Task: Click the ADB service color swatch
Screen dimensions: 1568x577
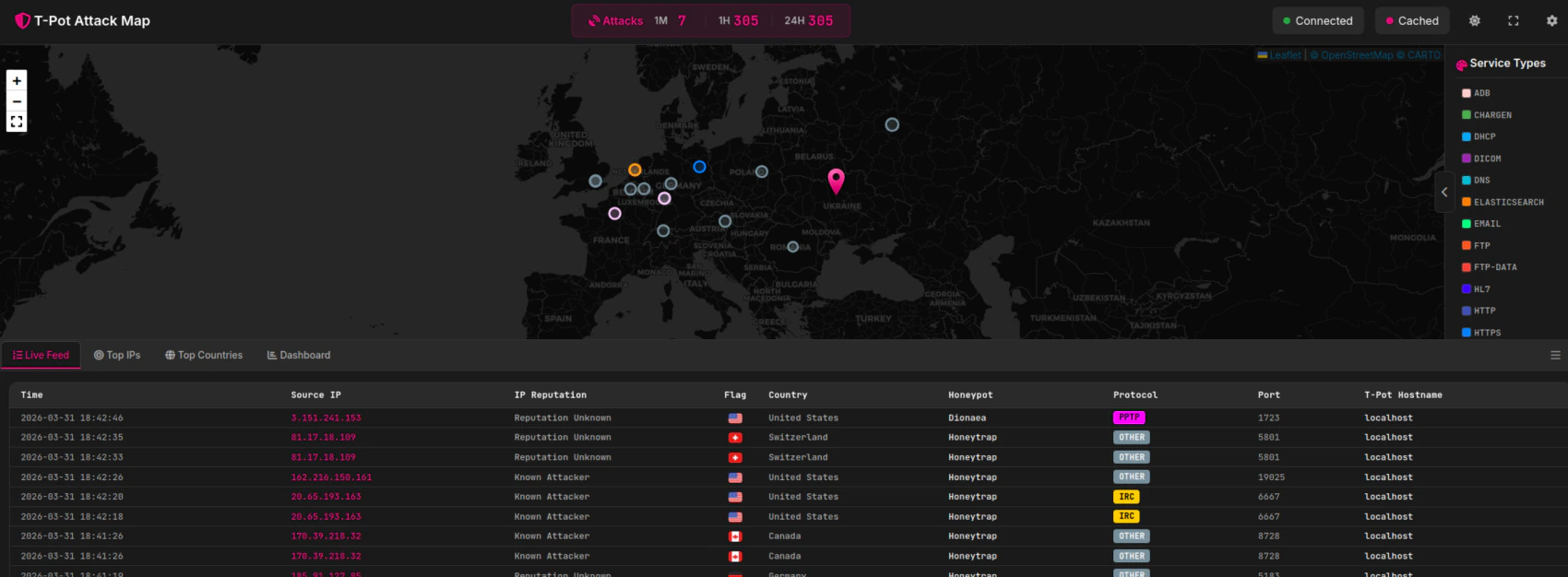Action: (1467, 93)
